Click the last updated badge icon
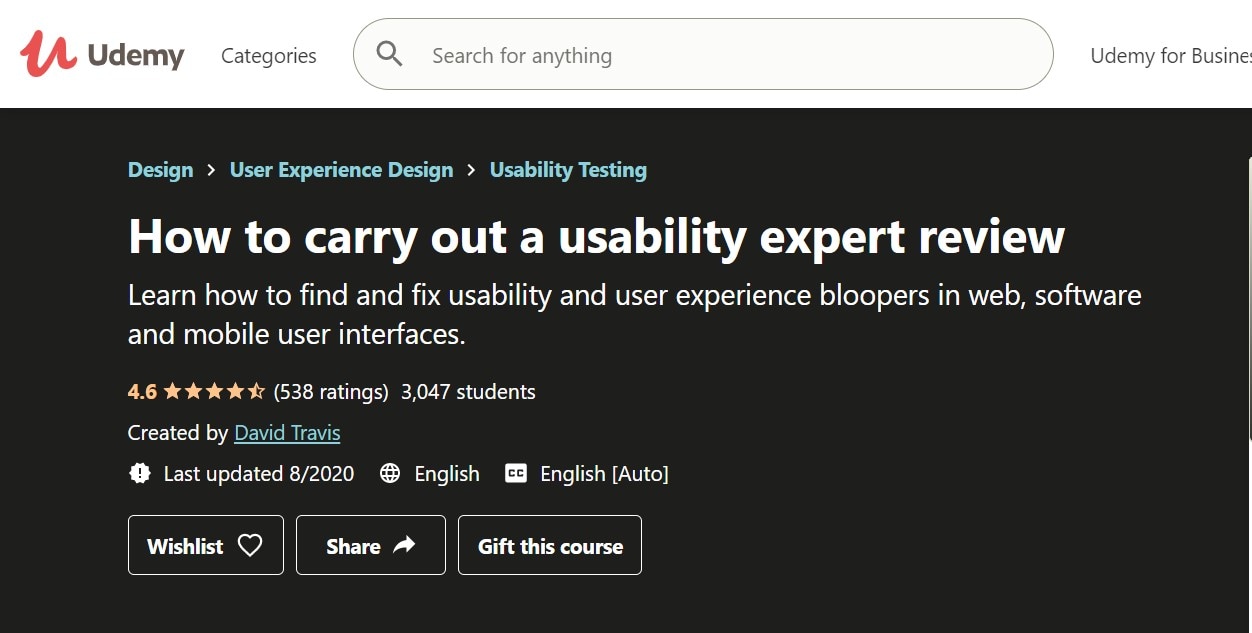The height and width of the screenshot is (633, 1252). [140, 473]
